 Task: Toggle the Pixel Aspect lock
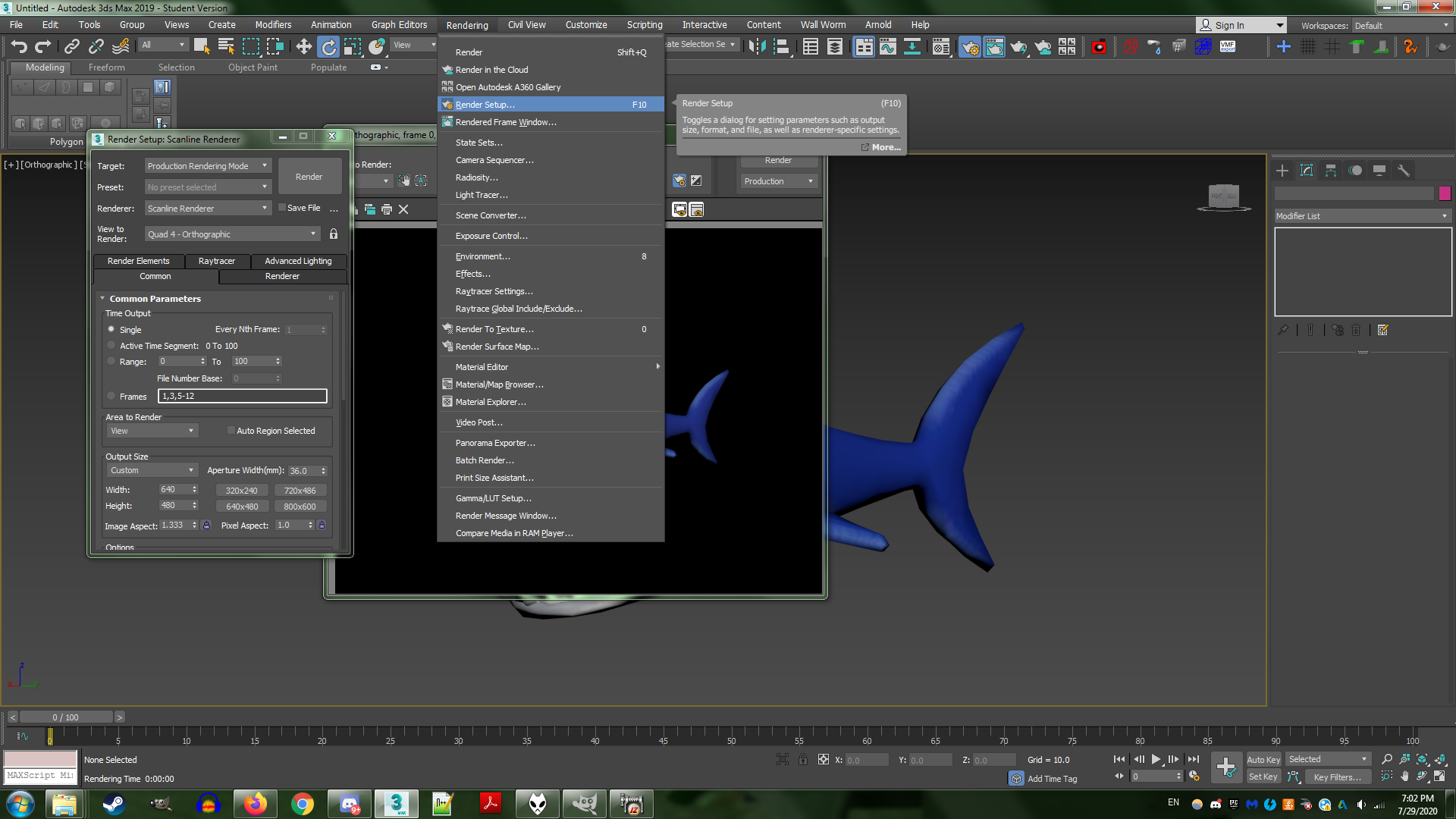coord(322,526)
